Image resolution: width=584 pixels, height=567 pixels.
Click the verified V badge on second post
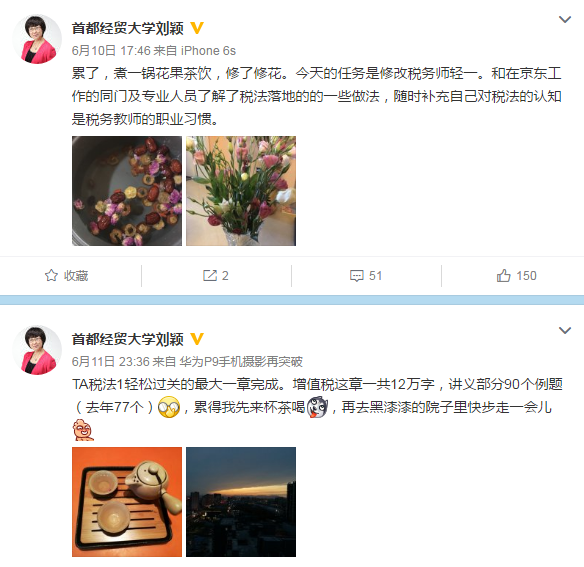197,339
